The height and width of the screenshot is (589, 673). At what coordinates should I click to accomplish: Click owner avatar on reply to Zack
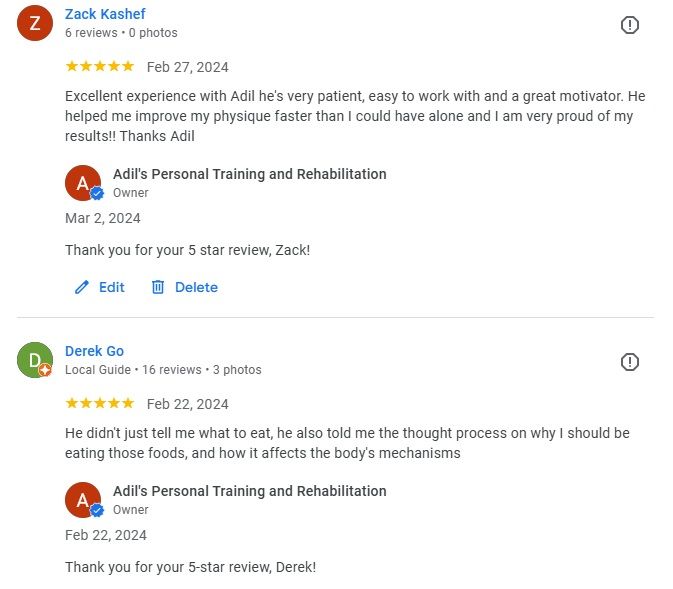tap(83, 183)
